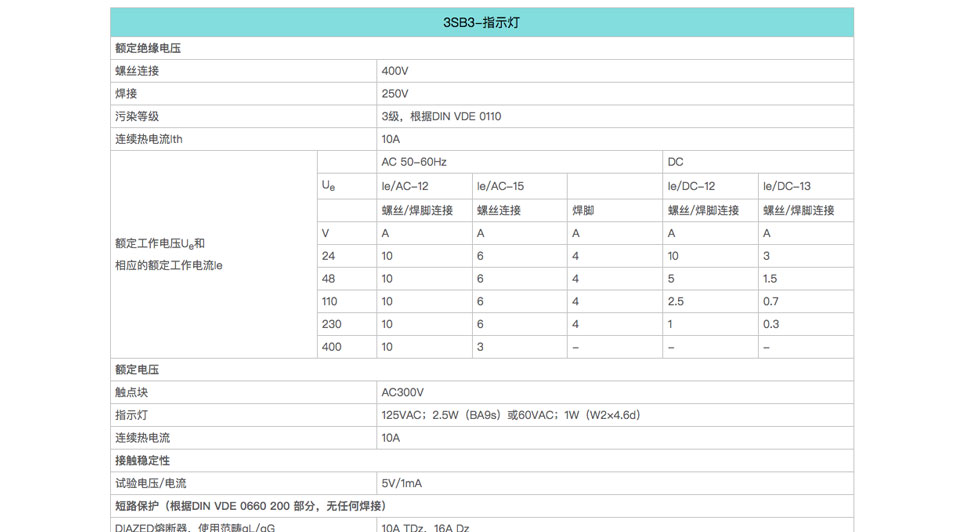This screenshot has height=532, width=975.
Task: Select the 2.5 current value cell
Action: pos(676,301)
